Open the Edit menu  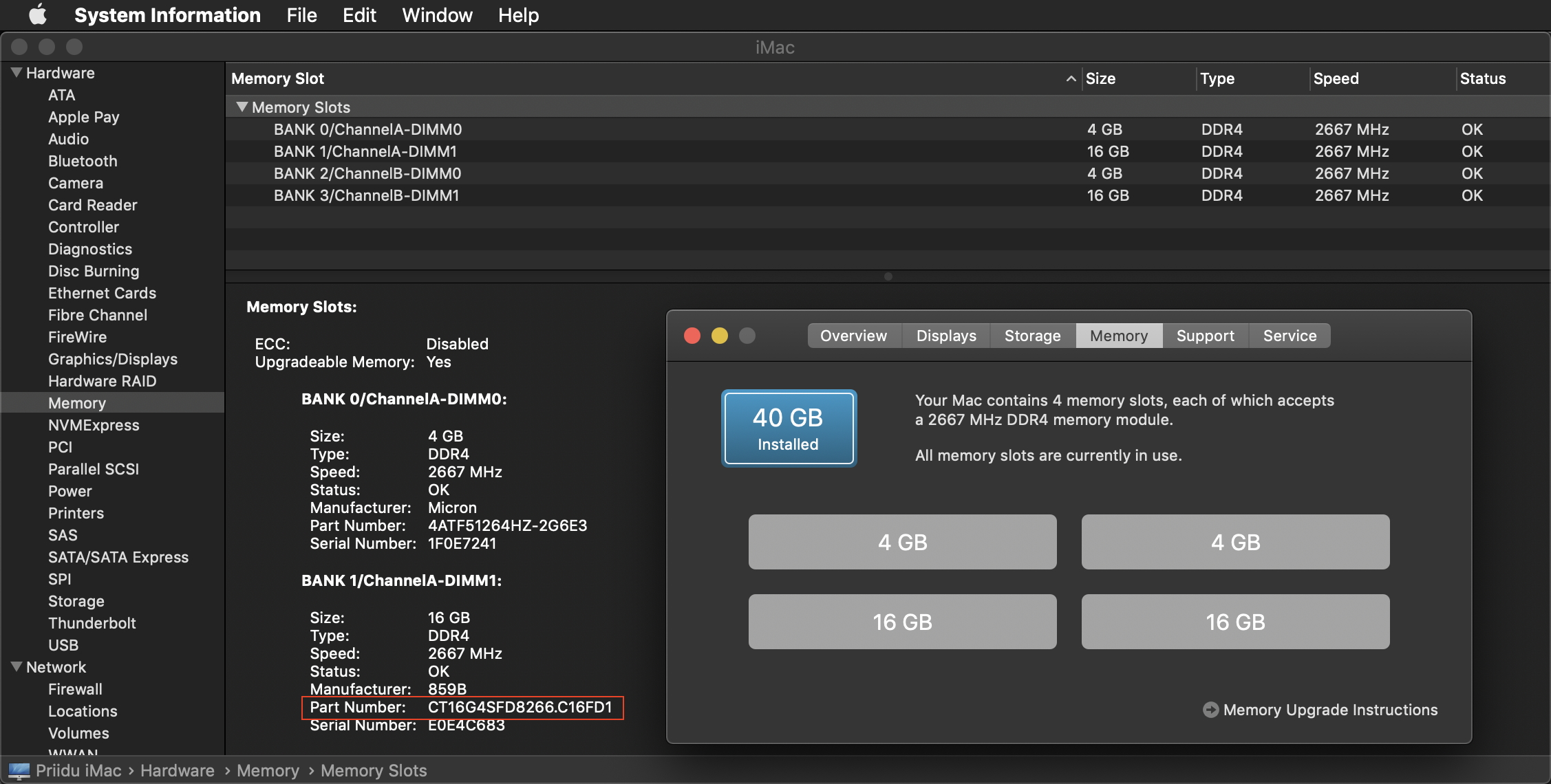[x=359, y=15]
